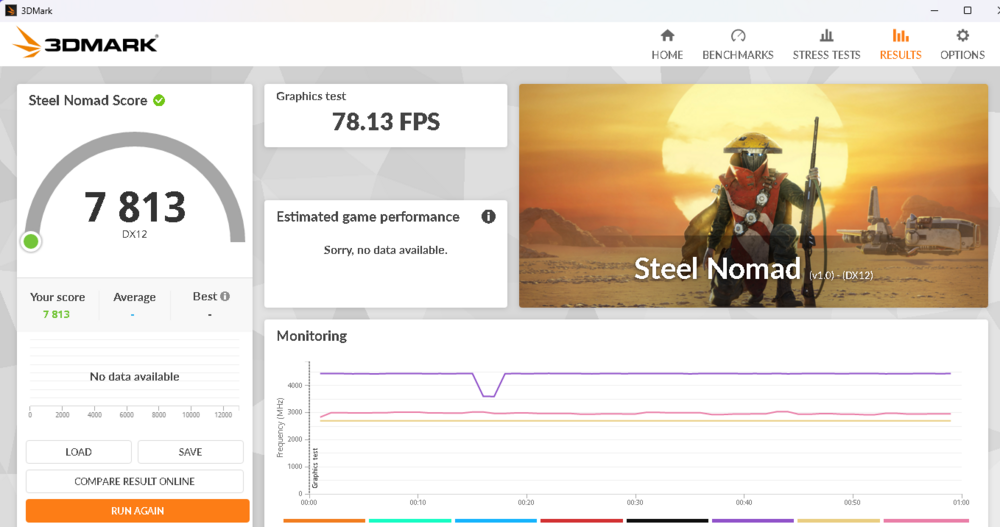Click the teal legend swatch below chart
The image size is (1000, 527).
(409, 521)
